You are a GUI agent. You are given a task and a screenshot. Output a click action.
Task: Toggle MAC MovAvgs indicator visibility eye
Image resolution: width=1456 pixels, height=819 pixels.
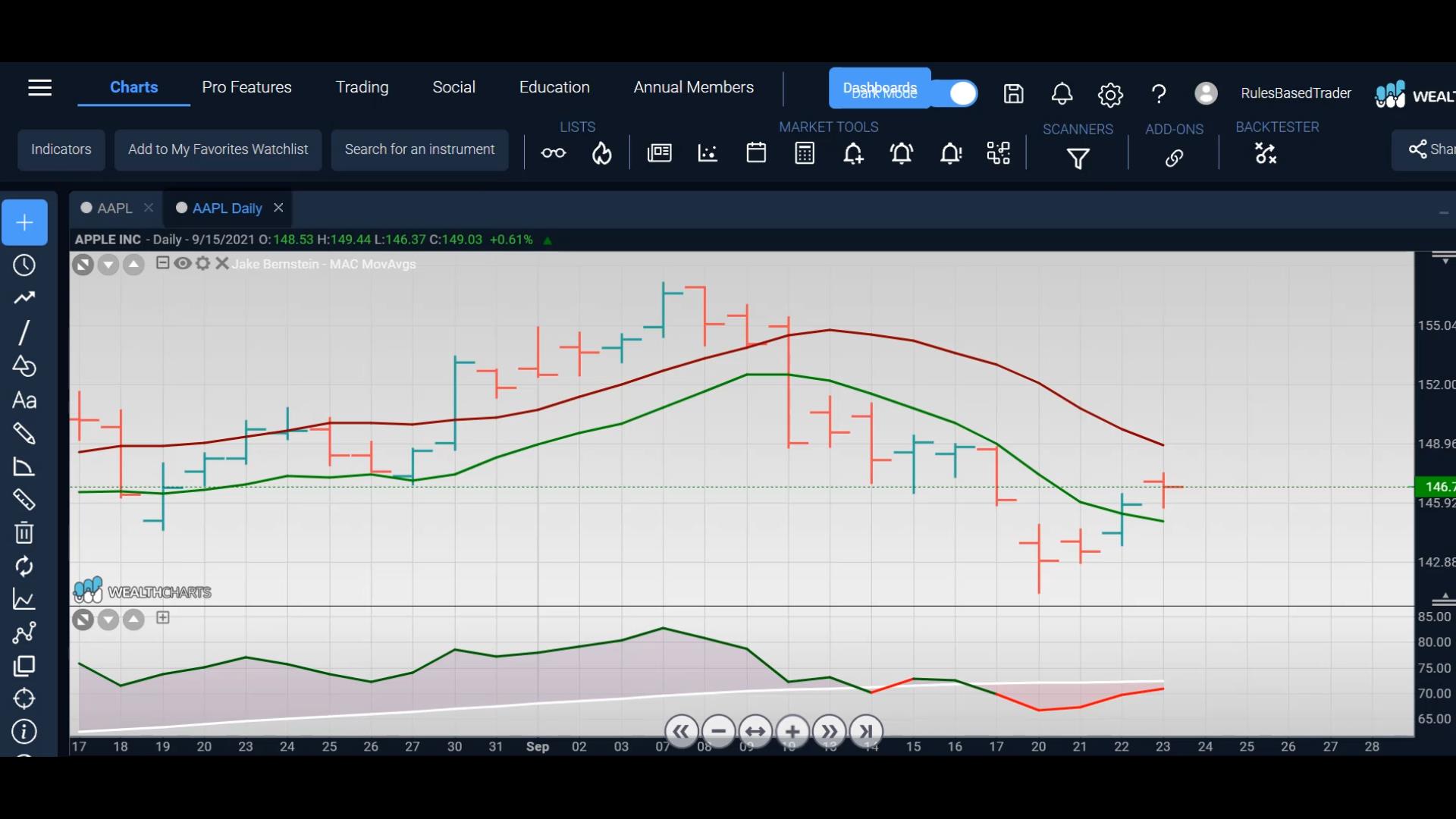[182, 263]
